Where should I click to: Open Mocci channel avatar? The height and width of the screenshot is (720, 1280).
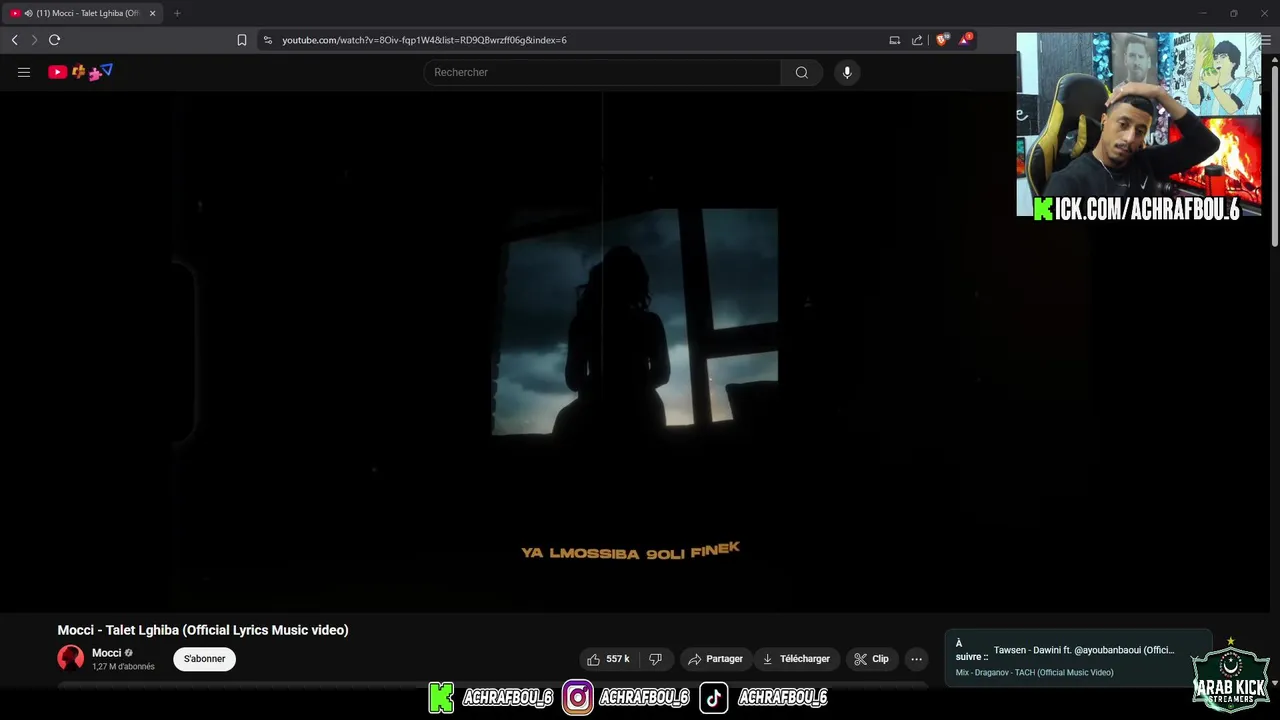[x=71, y=658]
